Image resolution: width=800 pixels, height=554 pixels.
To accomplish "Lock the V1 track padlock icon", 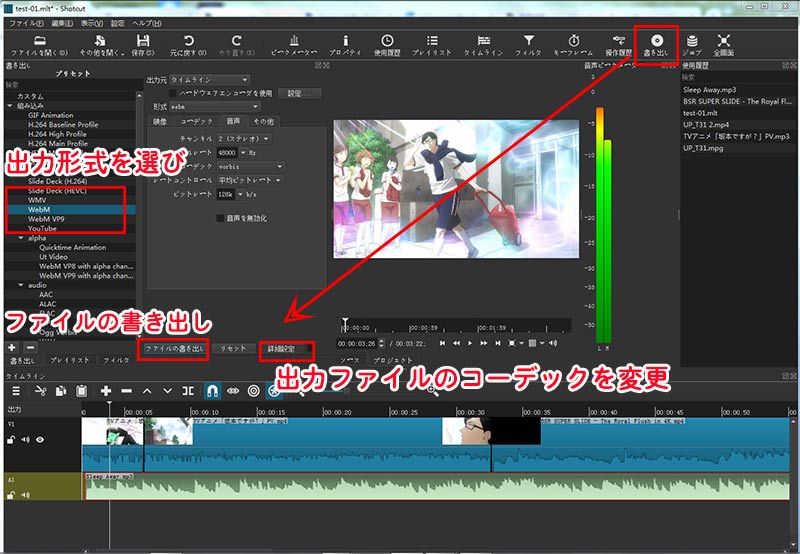I will pyautogui.click(x=11, y=440).
